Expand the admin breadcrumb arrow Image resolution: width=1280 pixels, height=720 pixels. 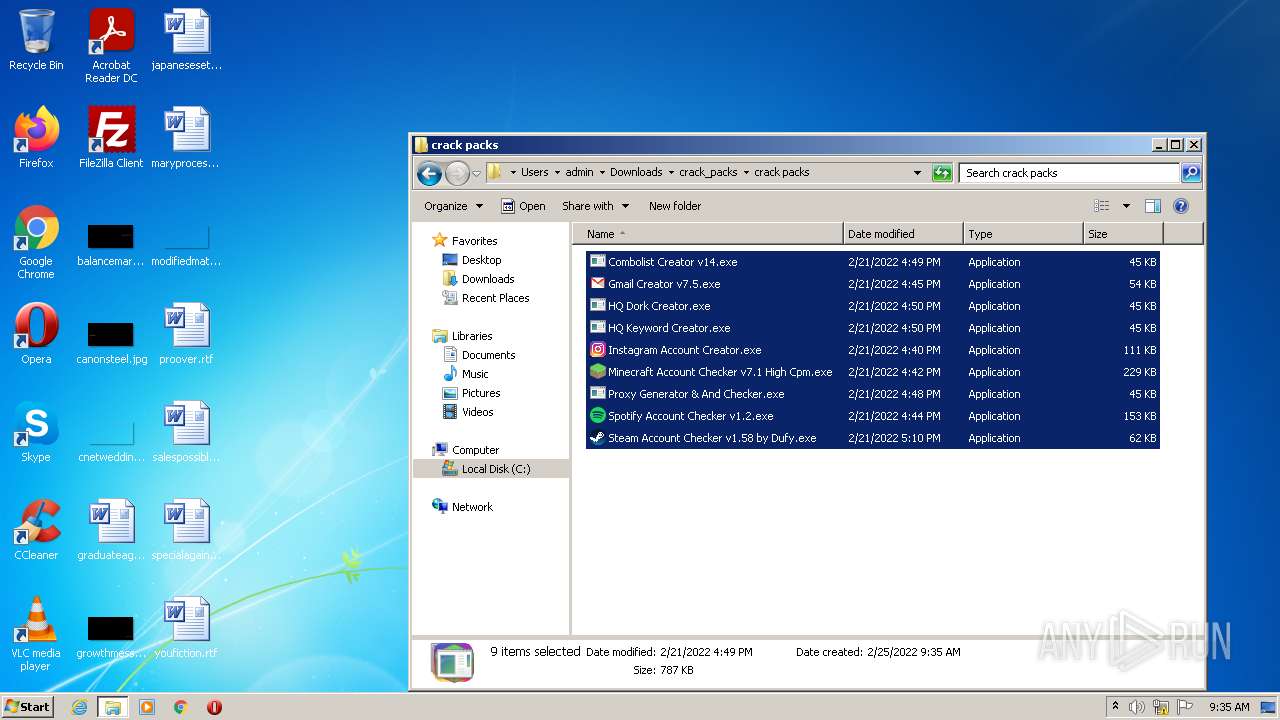click(x=602, y=172)
